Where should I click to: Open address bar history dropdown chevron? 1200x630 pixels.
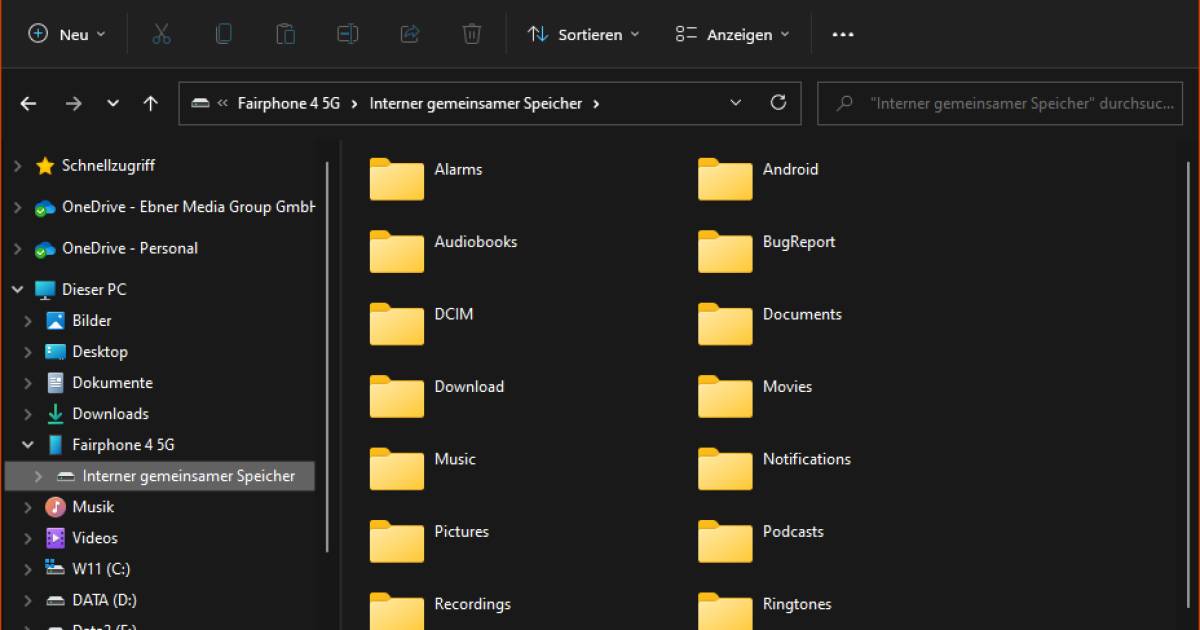[x=736, y=103]
